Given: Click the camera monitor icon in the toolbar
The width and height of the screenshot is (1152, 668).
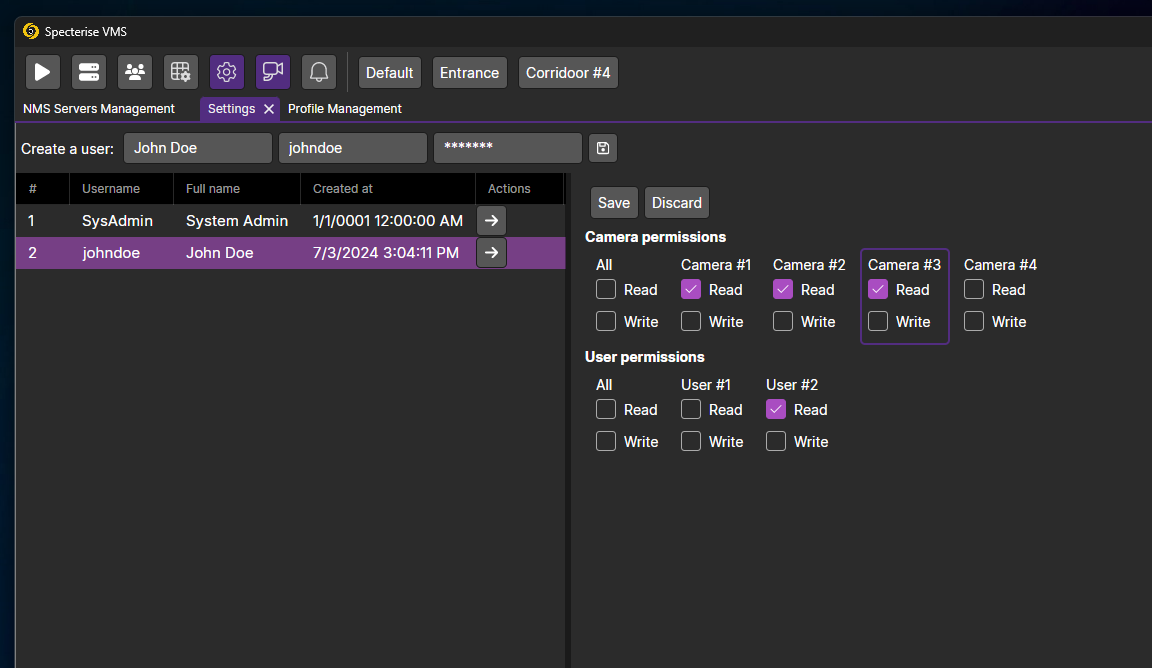Looking at the screenshot, I should (x=273, y=72).
